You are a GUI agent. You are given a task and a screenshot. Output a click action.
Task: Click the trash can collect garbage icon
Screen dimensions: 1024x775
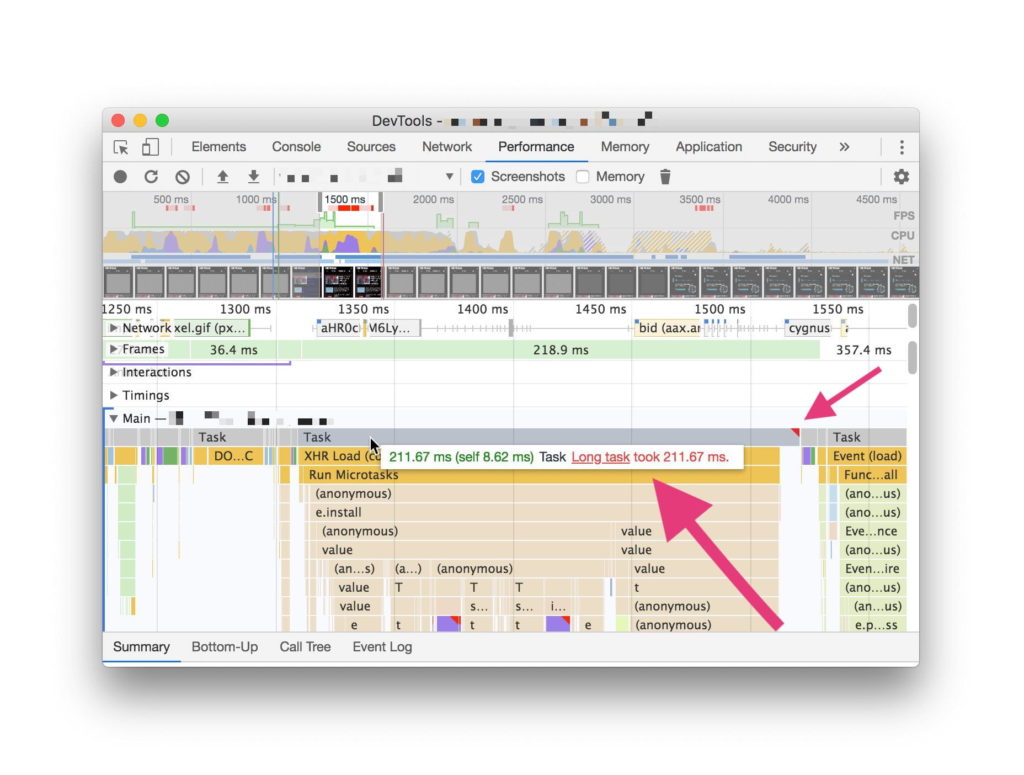coord(665,177)
